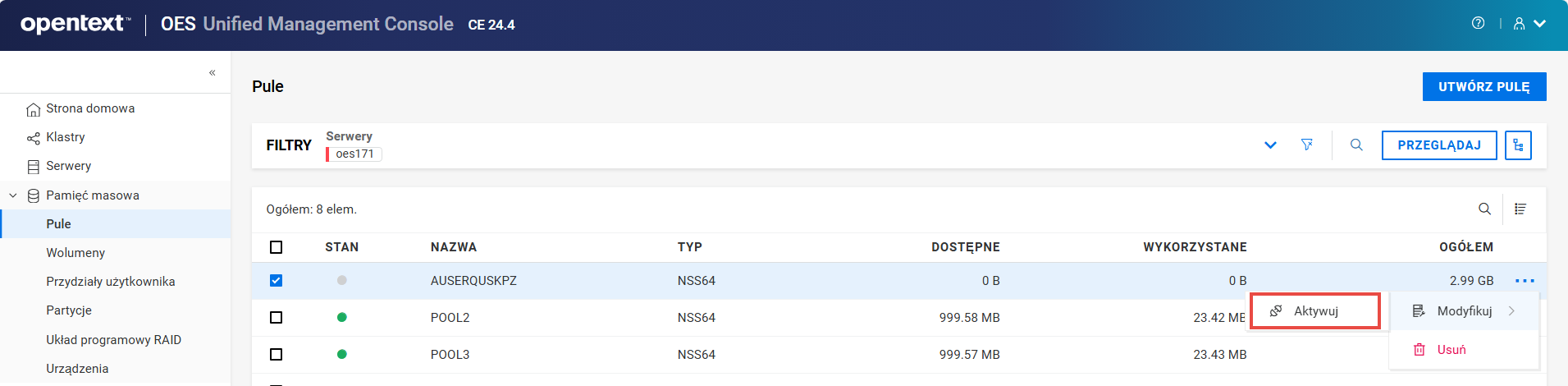Collapse the Pamięć masowa tree section
Viewport: 1568px width, 386px height.
[x=13, y=195]
